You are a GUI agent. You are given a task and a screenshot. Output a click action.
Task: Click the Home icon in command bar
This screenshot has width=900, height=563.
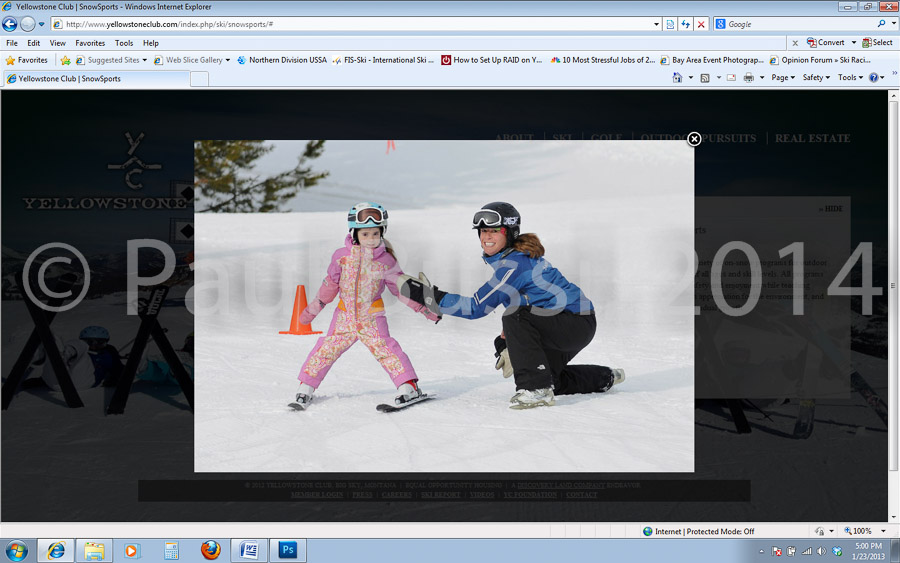click(677, 77)
